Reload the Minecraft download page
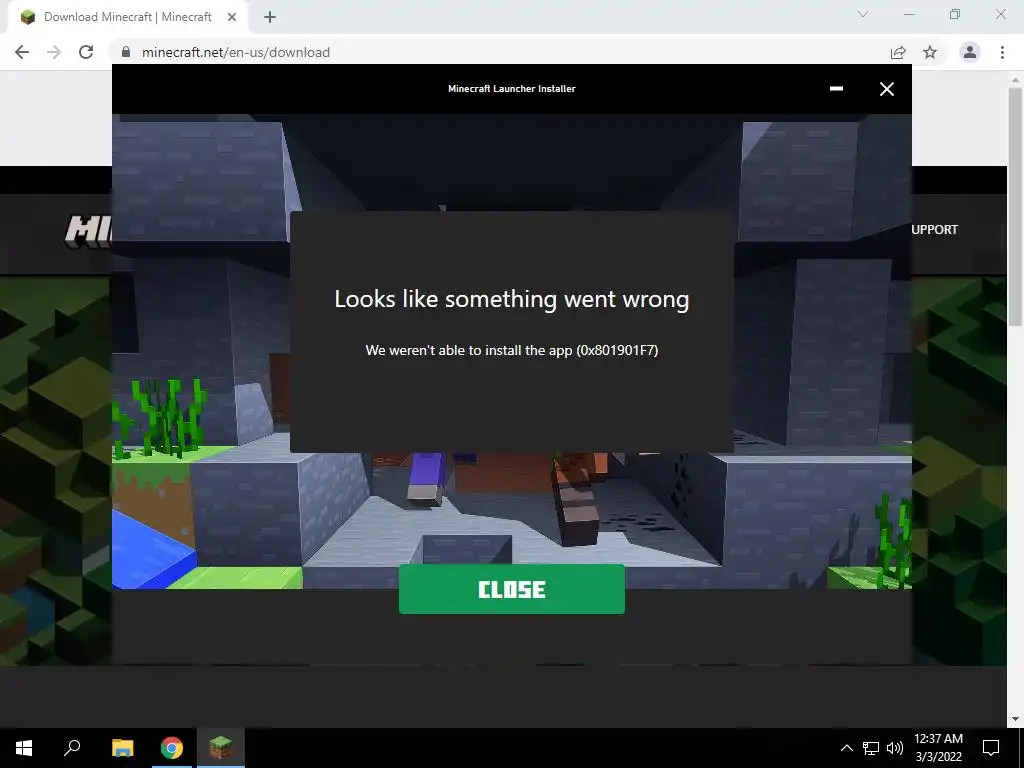 point(86,52)
